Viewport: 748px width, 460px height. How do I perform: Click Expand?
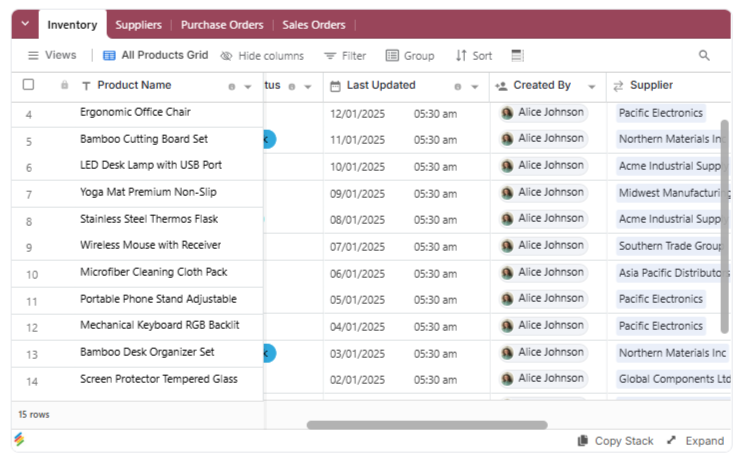696,441
